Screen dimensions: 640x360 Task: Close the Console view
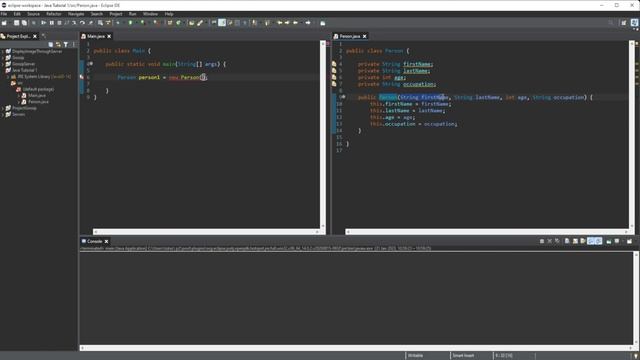tap(107, 241)
